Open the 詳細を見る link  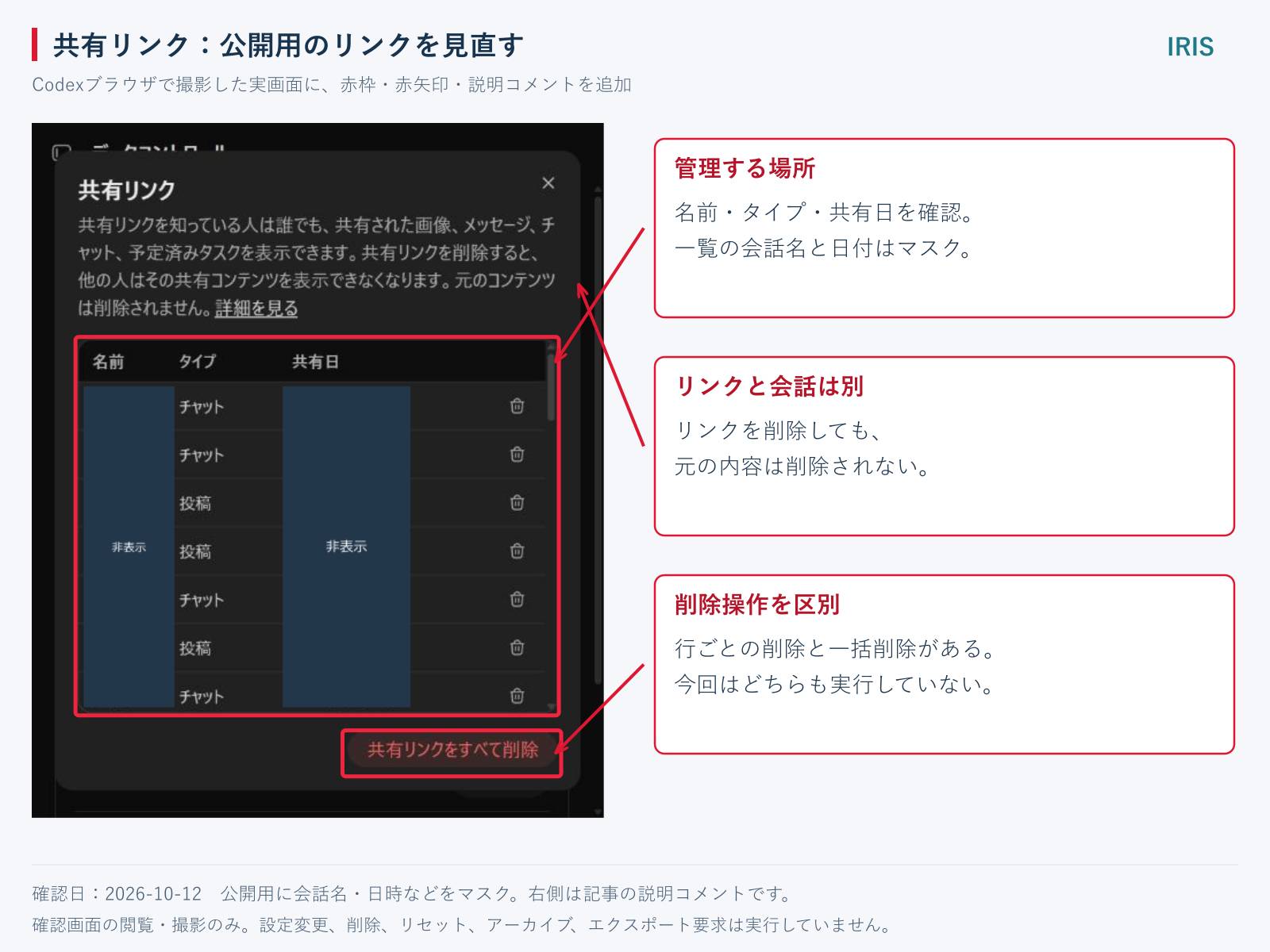coord(256,308)
